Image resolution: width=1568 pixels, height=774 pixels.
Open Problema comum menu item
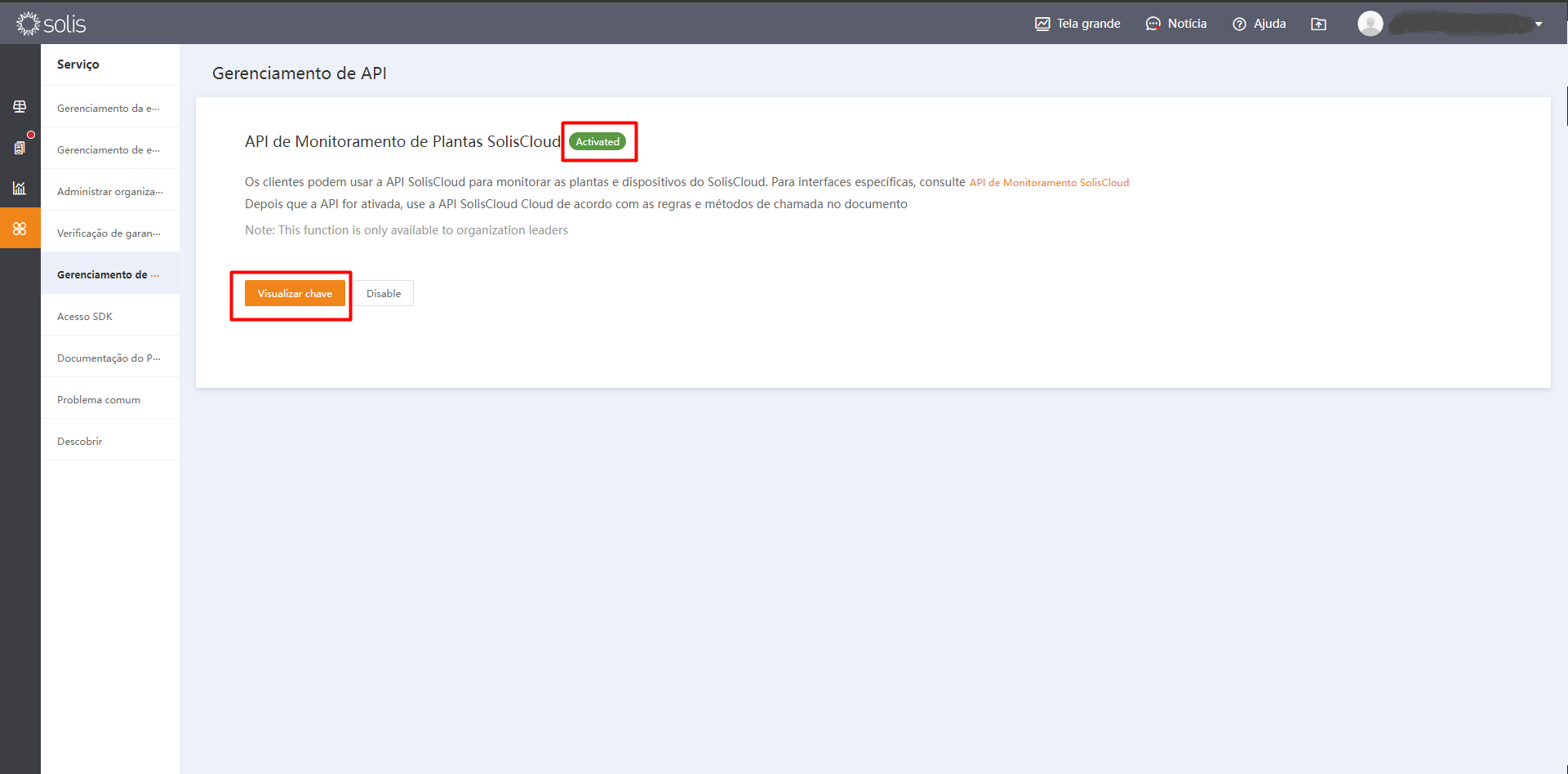(x=99, y=400)
